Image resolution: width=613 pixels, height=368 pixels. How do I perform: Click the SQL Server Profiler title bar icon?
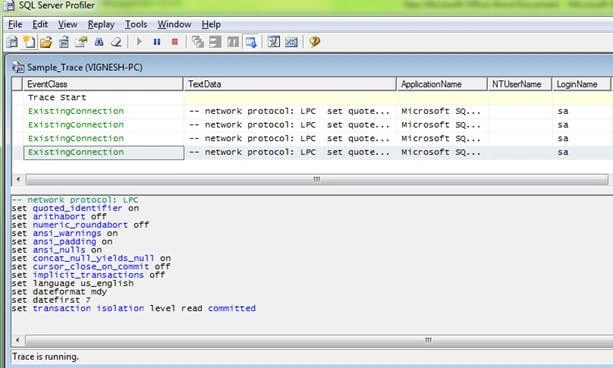coord(9,5)
